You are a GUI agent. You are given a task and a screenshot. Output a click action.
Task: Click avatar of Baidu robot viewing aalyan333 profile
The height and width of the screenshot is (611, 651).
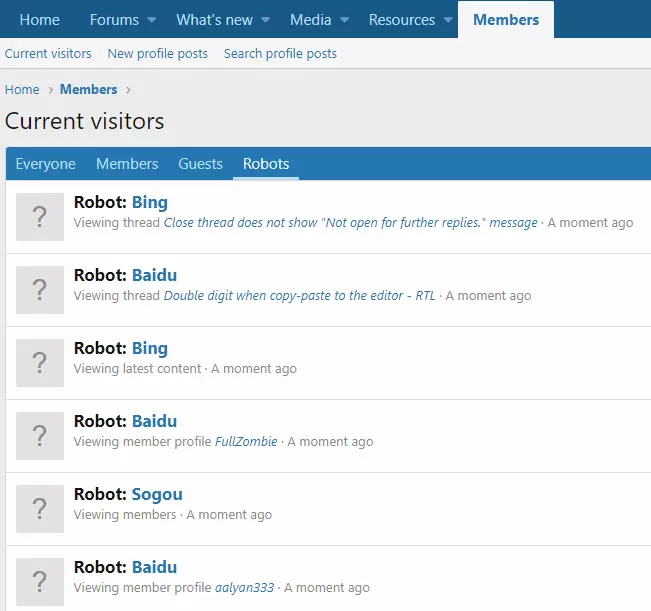coord(40,582)
